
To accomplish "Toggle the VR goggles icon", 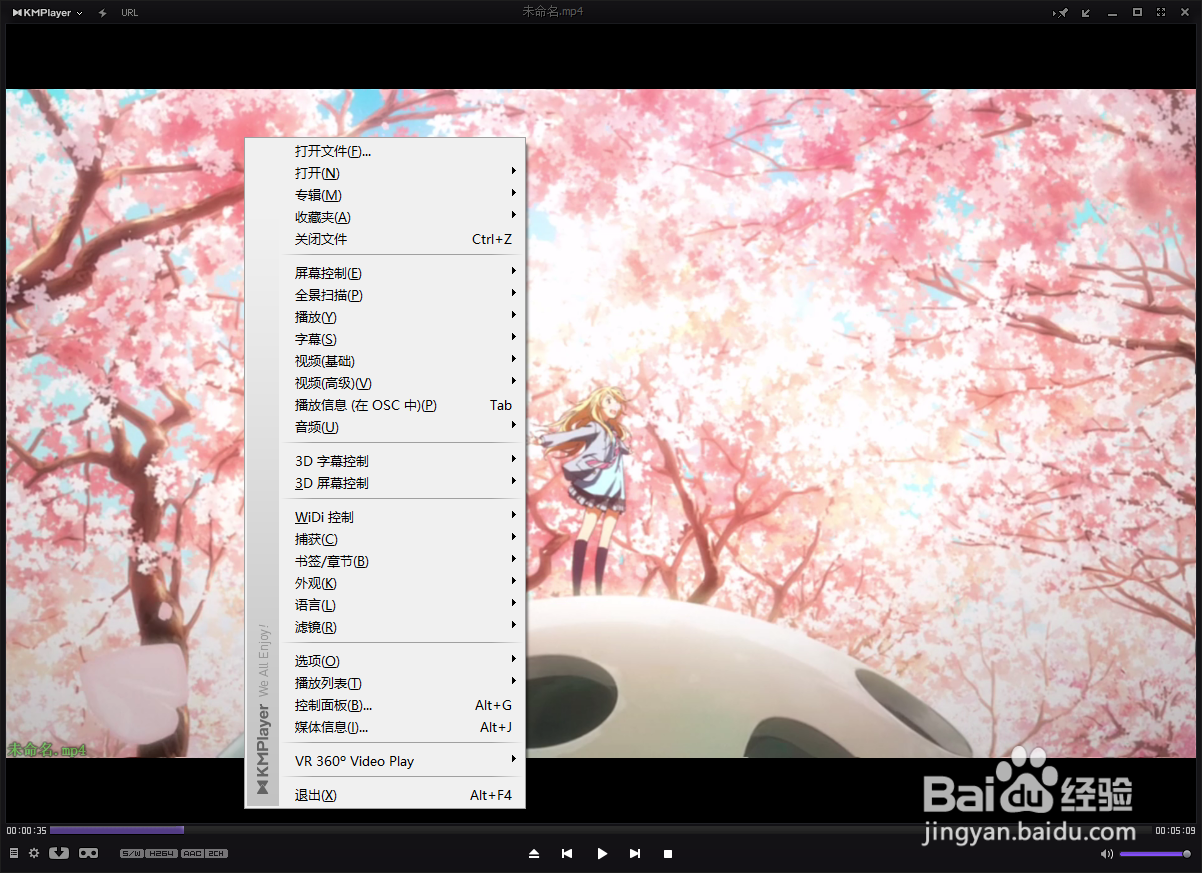I will click(89, 853).
